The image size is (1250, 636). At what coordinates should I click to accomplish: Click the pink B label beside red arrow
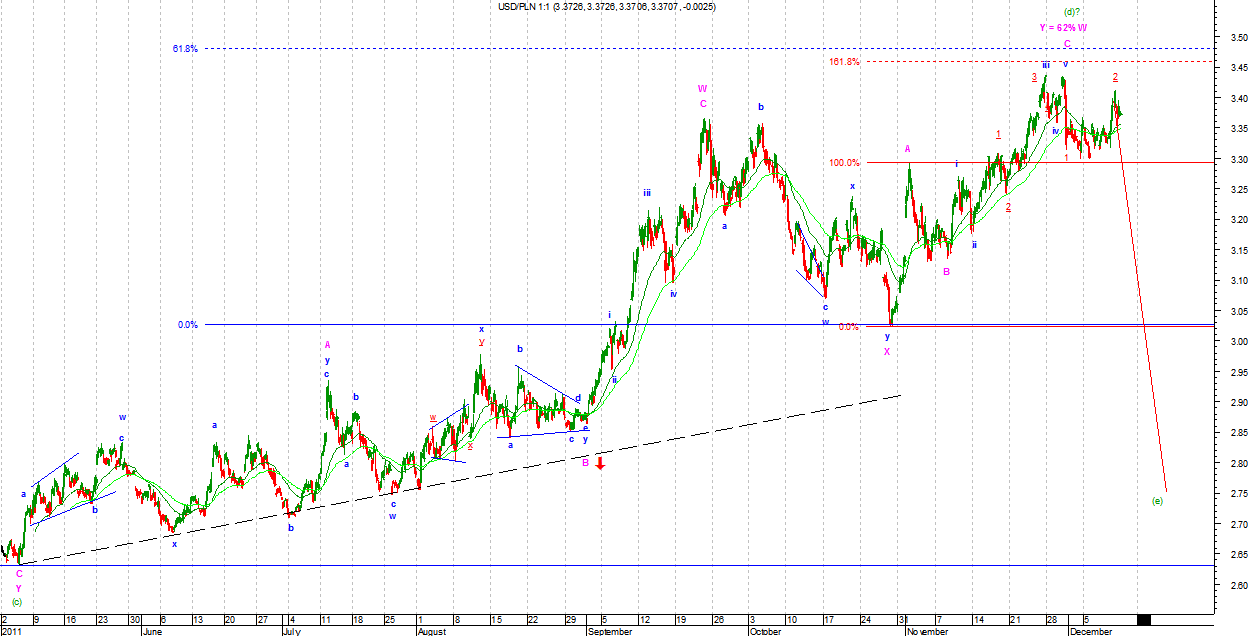pyautogui.click(x=586, y=462)
